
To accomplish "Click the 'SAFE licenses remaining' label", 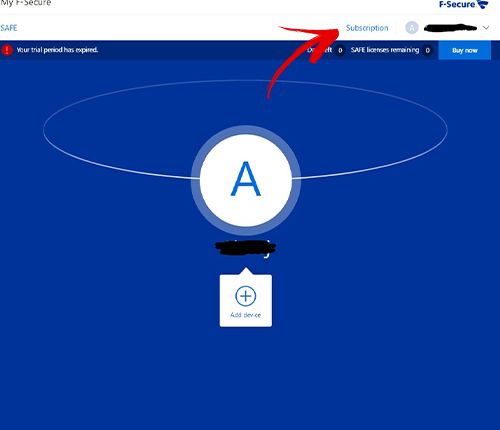I will 385,50.
